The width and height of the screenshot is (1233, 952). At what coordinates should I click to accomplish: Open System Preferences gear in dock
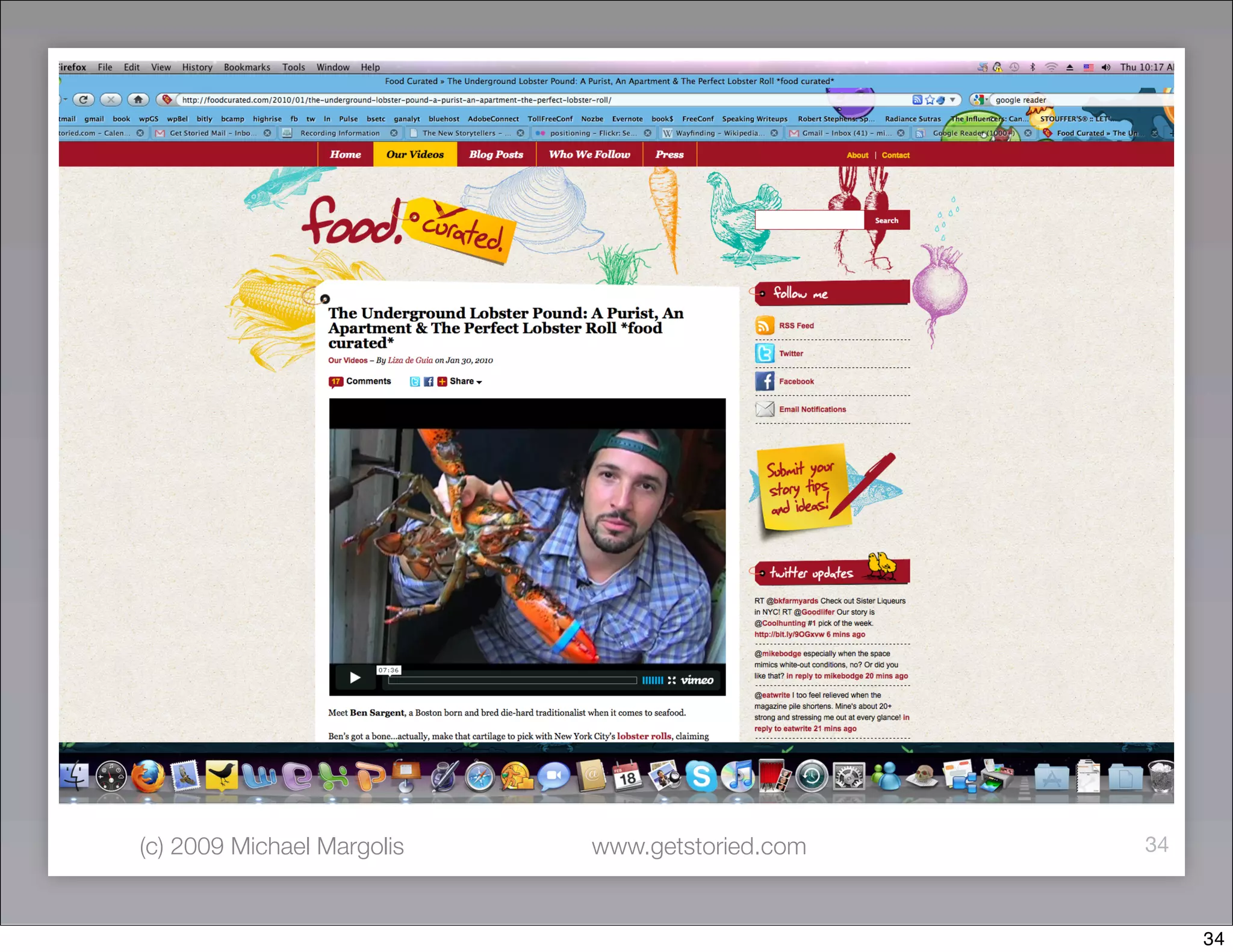click(849, 776)
